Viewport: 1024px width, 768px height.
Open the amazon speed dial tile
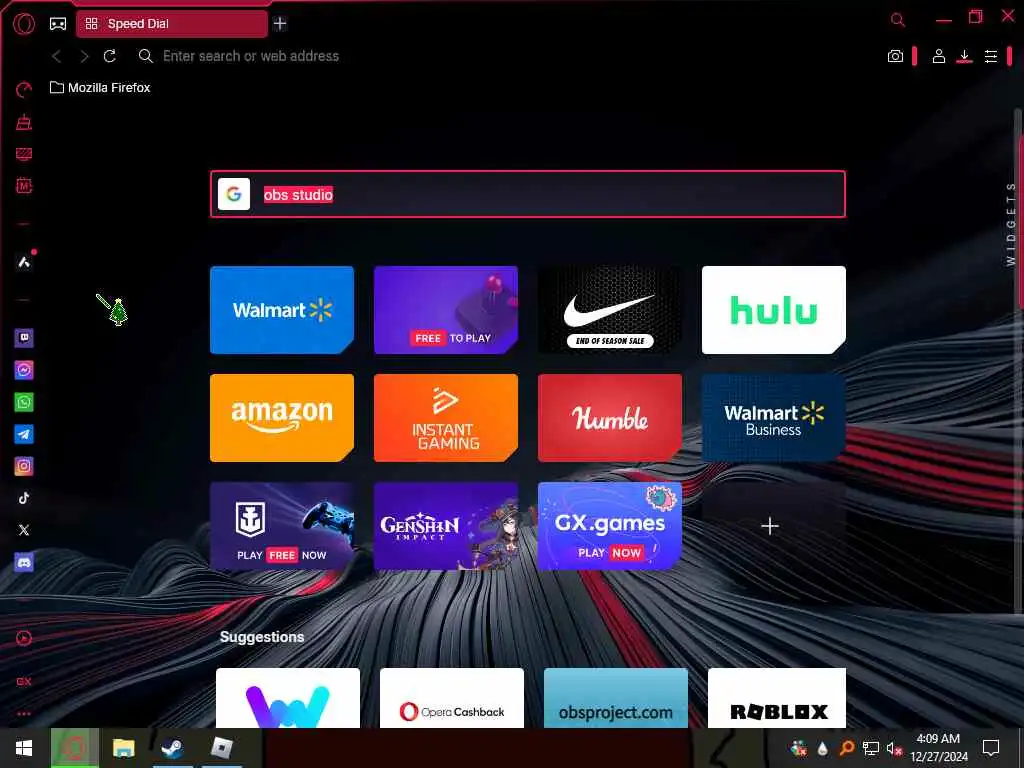[x=282, y=418]
